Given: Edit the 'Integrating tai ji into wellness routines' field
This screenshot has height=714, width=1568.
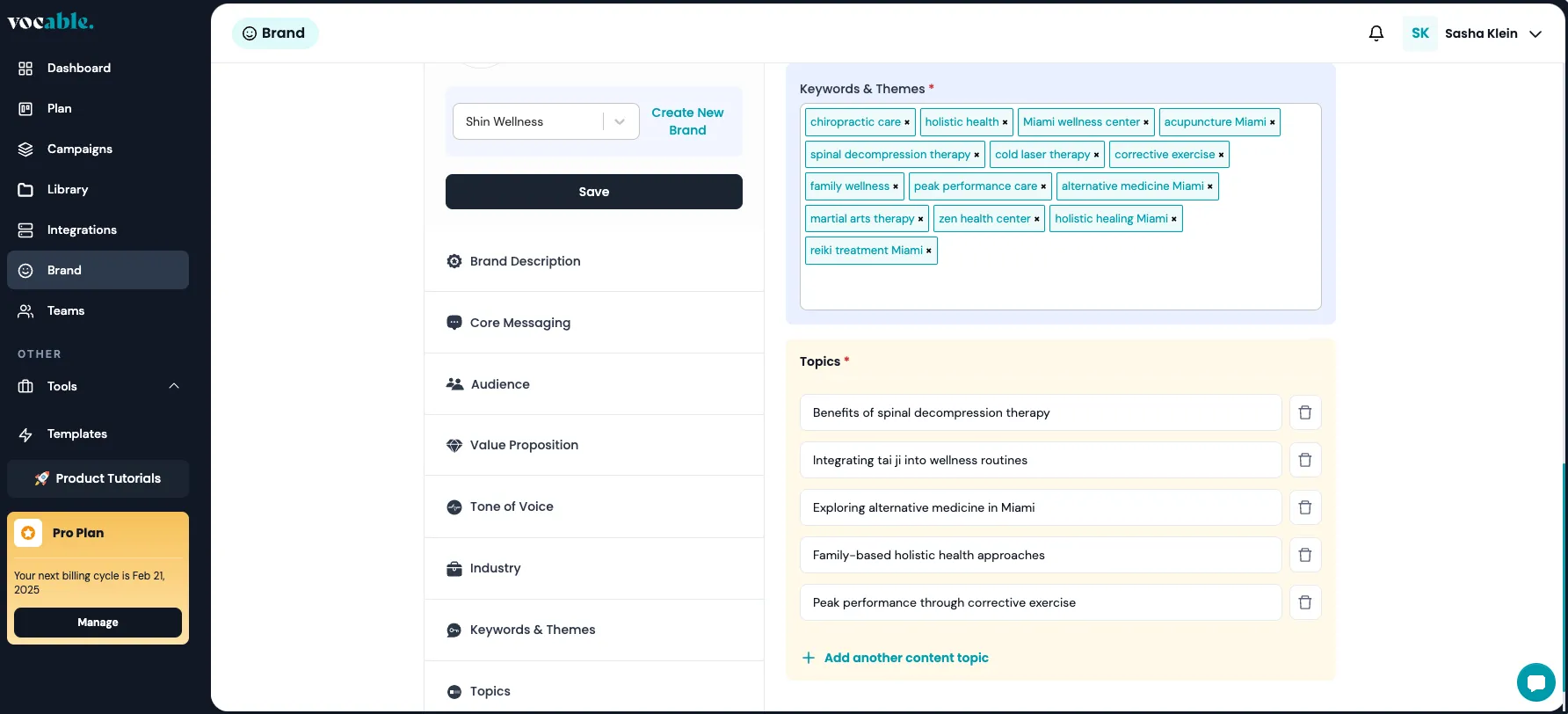Looking at the screenshot, I should coord(1040,460).
